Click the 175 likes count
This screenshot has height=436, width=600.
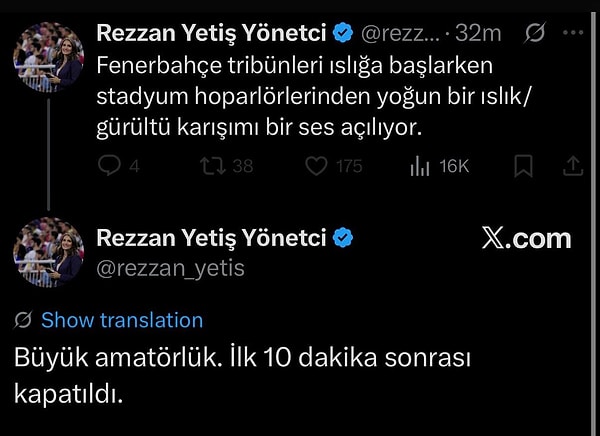[348, 167]
